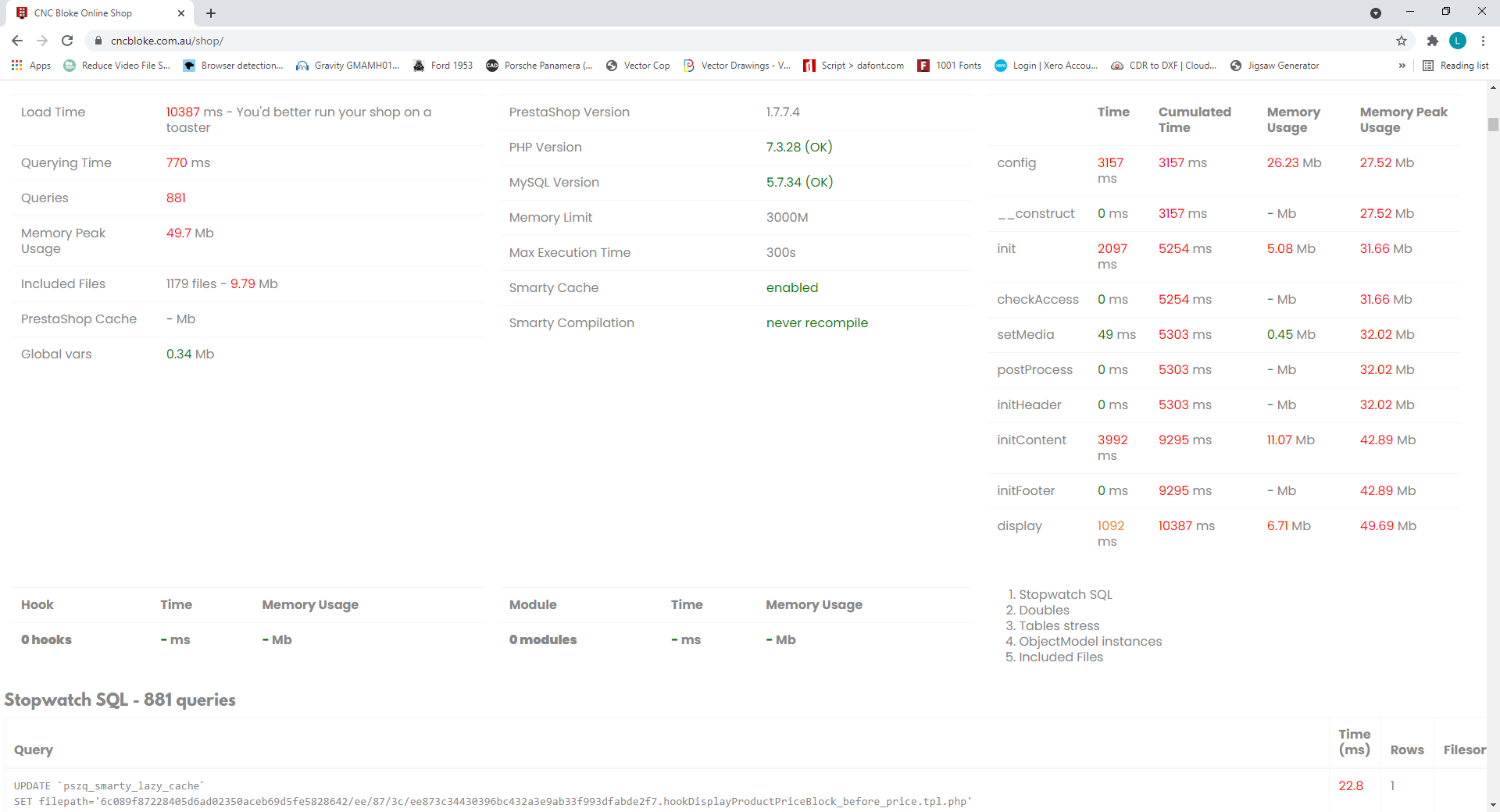The image size is (1500, 812).
Task: Open the Jigsaw Generator bookmark
Action: [1274, 66]
